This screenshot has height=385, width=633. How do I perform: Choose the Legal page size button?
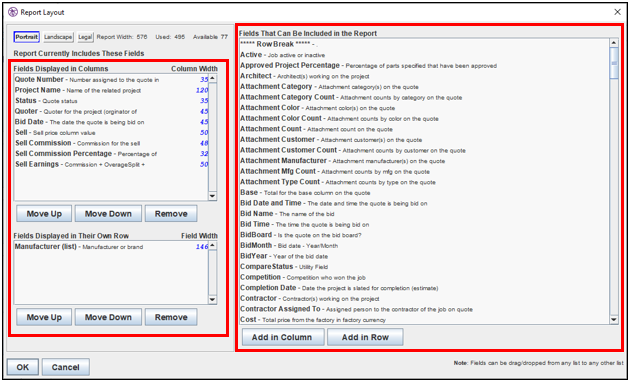pos(85,37)
